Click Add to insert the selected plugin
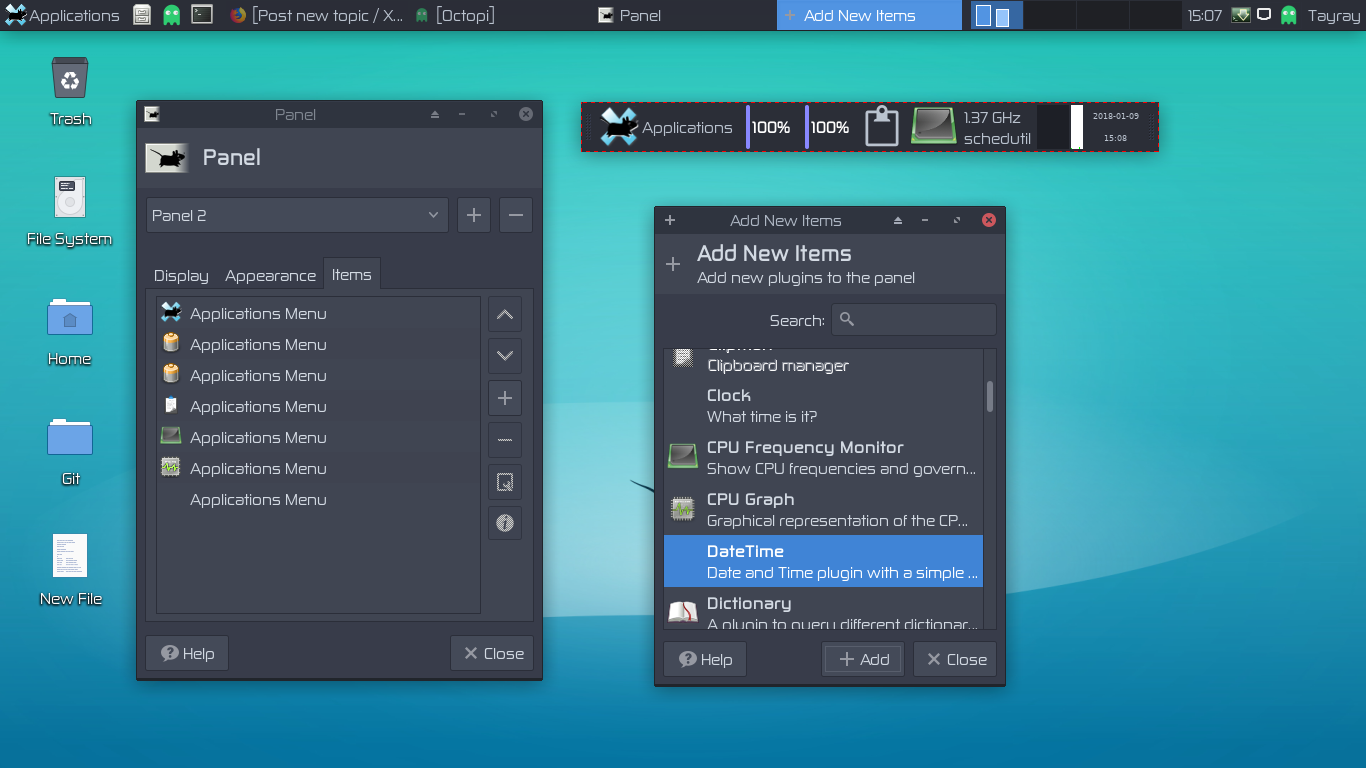The image size is (1366, 768). tap(864, 659)
